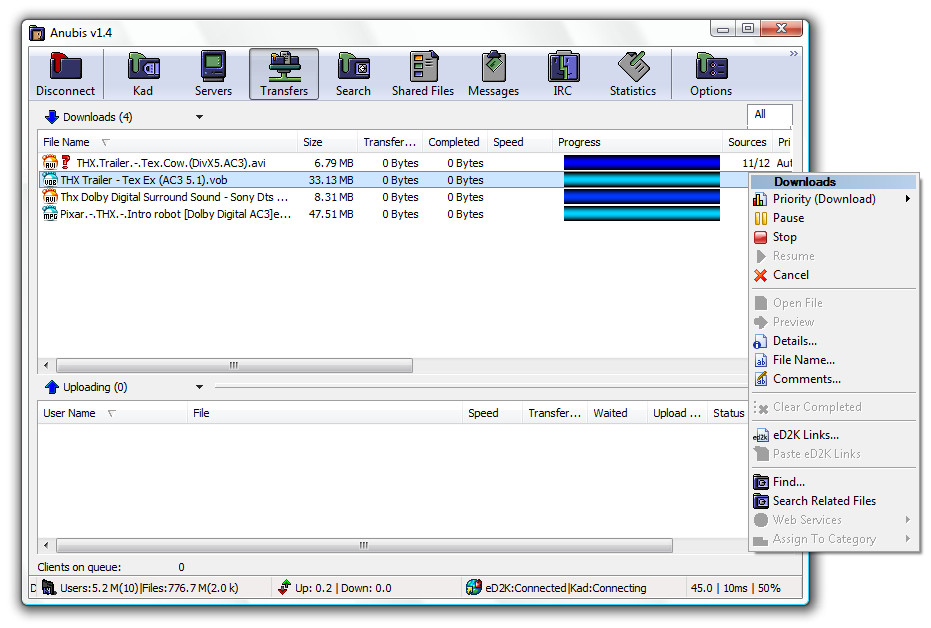
Task: Open the Servers list
Action: (213, 74)
